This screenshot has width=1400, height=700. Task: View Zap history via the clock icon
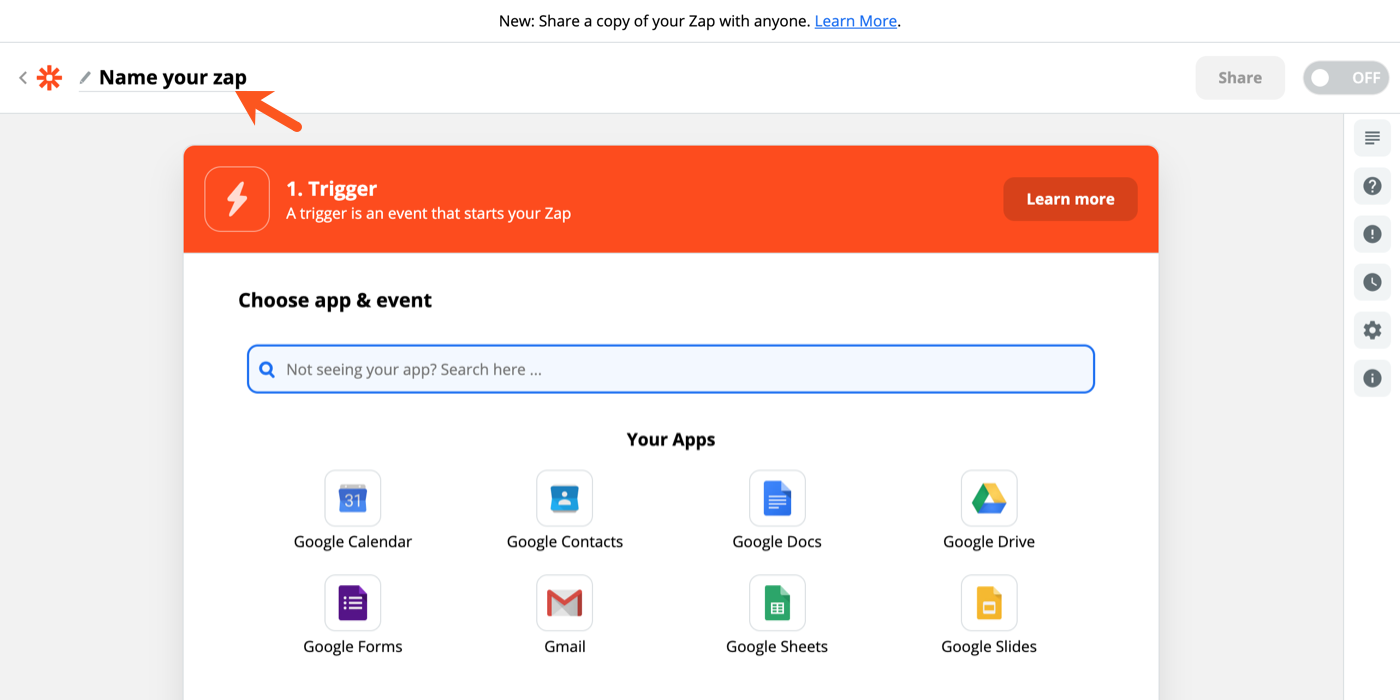tap(1372, 281)
